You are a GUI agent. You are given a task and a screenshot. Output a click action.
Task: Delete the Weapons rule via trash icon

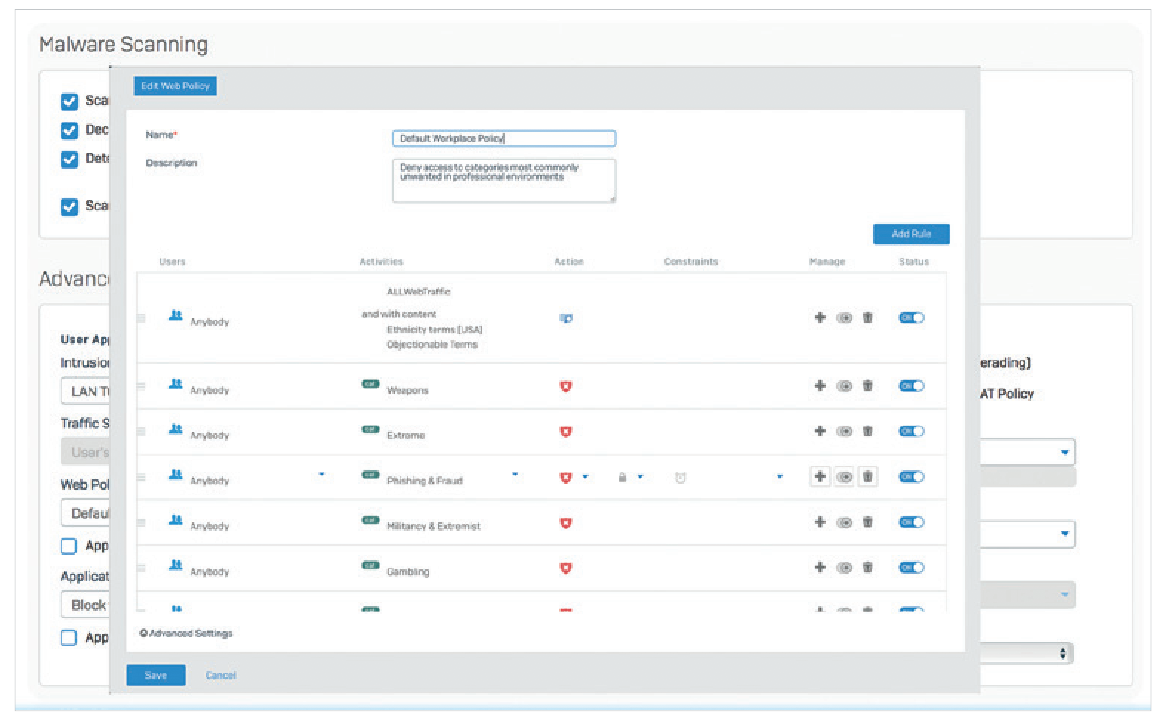867,386
